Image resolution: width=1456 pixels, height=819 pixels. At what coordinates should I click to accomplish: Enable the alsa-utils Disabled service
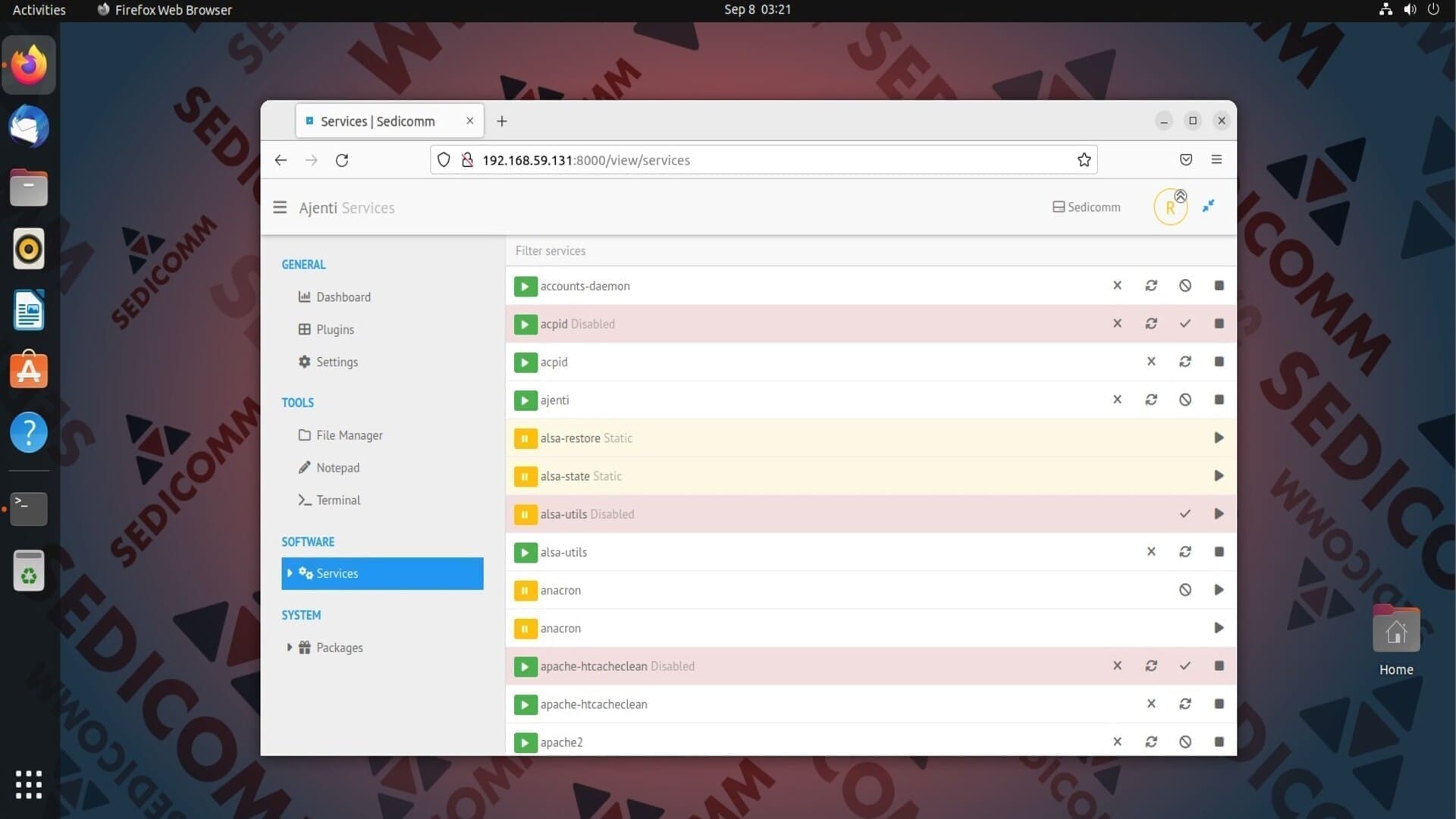[1185, 514]
